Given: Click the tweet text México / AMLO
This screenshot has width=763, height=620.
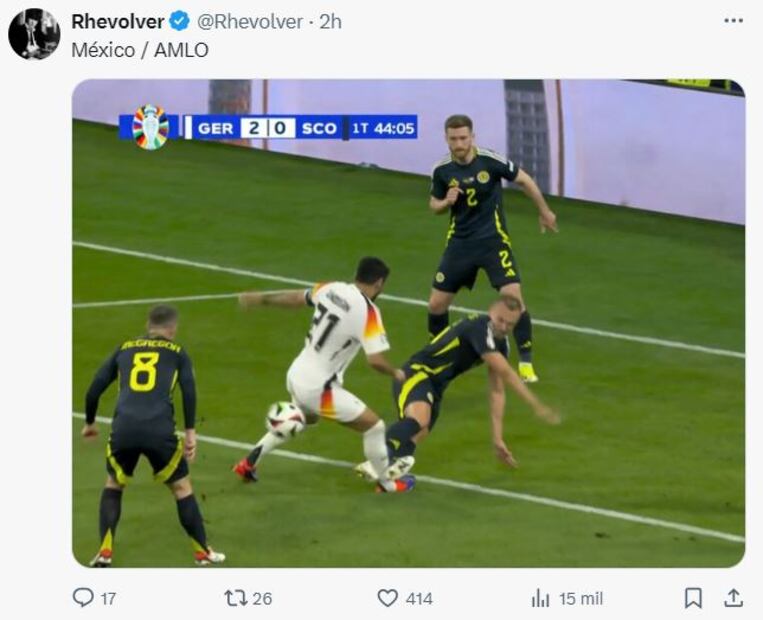Looking at the screenshot, I should coord(140,50).
